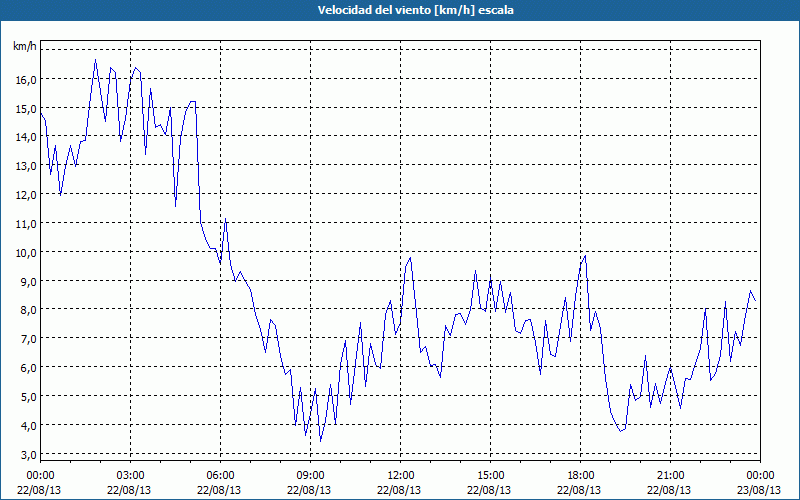Viewport: 800px width, 500px height.
Task: Click the 12,0 y-axis value
Action: pos(26,194)
